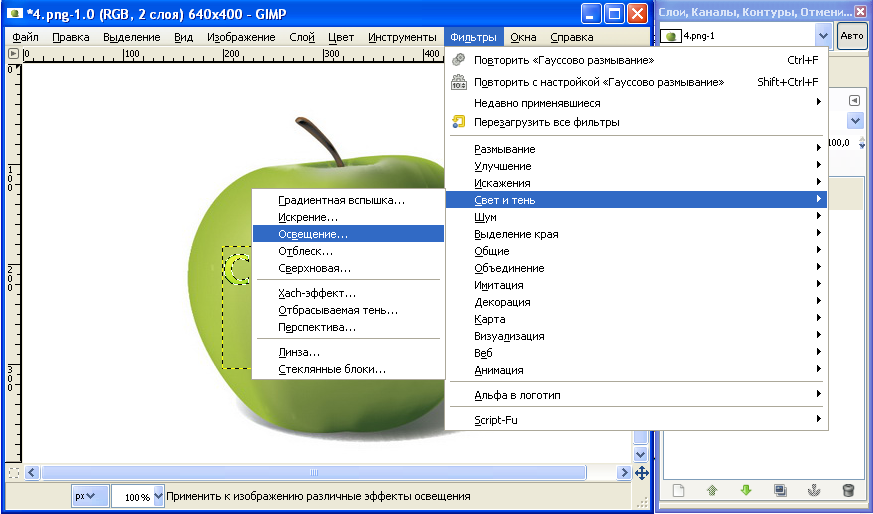This screenshot has height=514, width=873.
Task: Click the dock tab menu arrow button
Action: (854, 100)
